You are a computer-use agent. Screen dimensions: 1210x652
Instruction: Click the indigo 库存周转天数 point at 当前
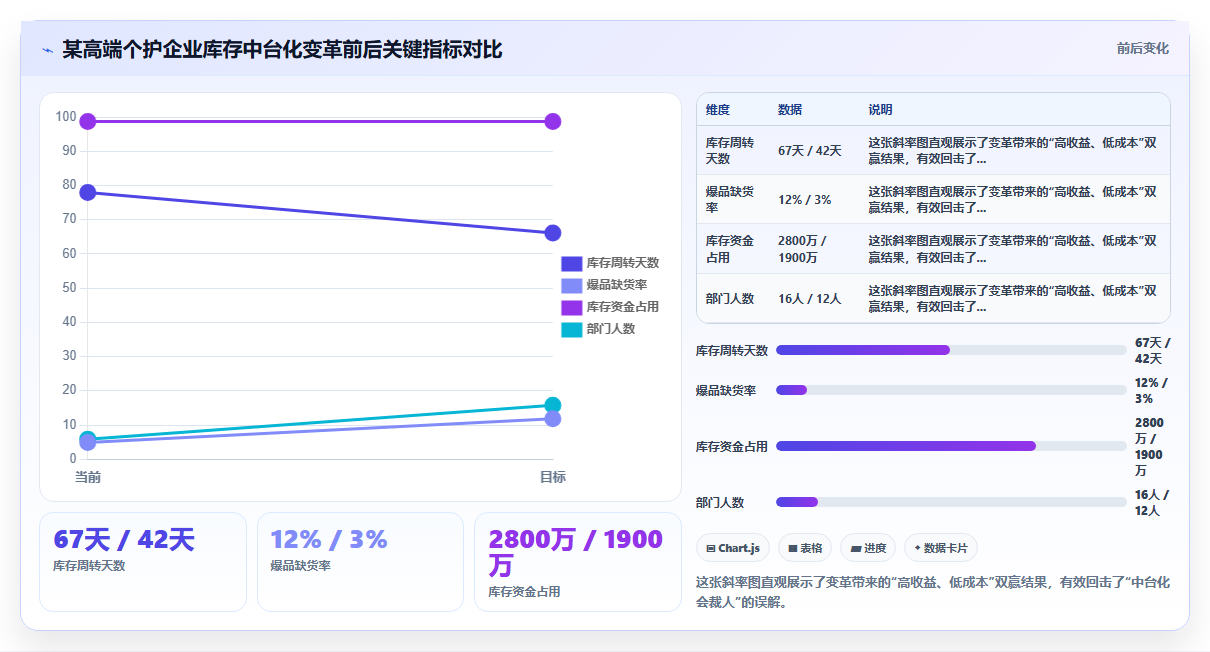click(88, 192)
